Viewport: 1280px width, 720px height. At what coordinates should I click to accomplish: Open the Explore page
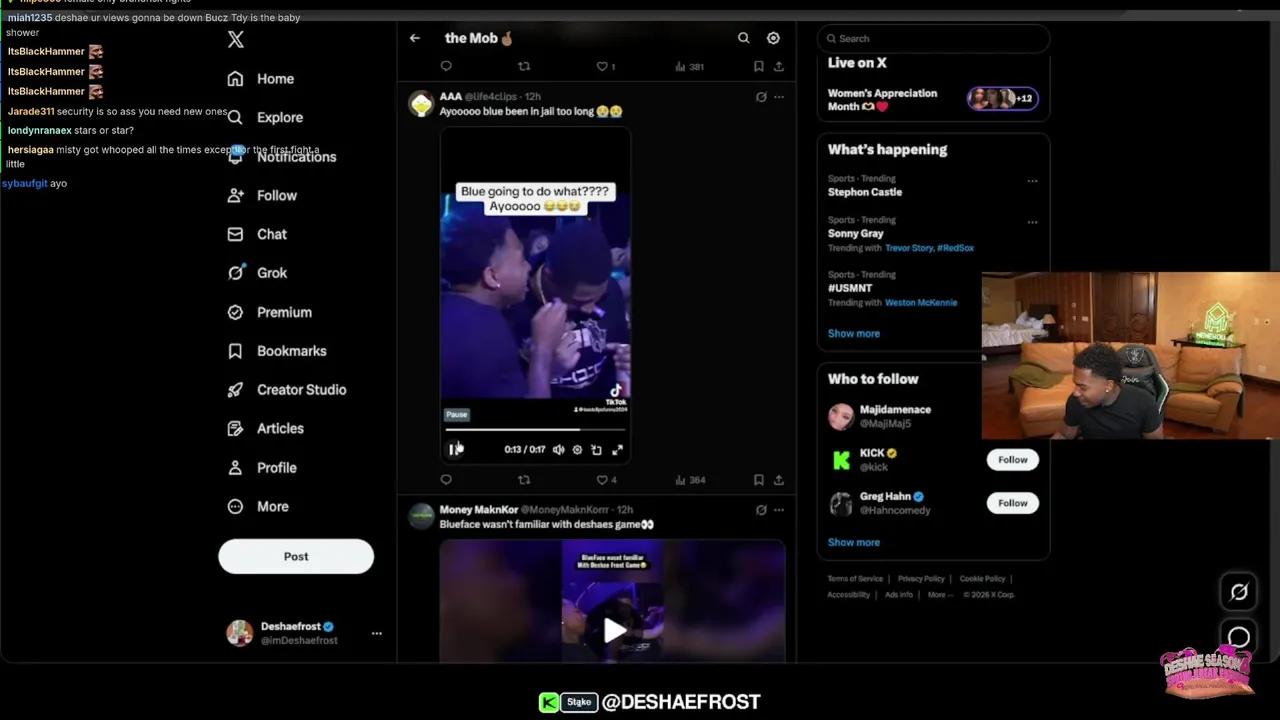pos(265,117)
